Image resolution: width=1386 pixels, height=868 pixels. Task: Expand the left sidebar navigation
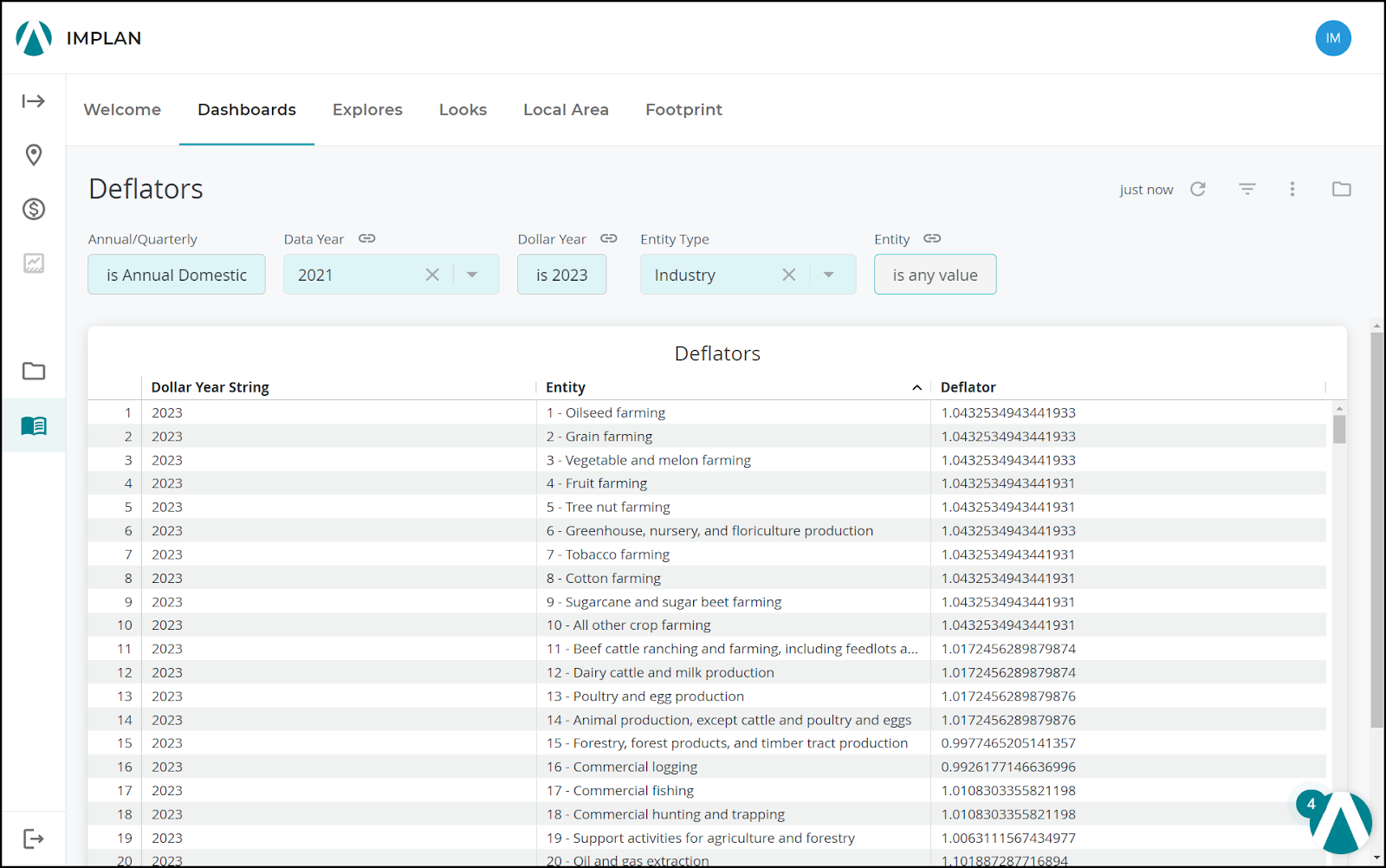tap(33, 101)
